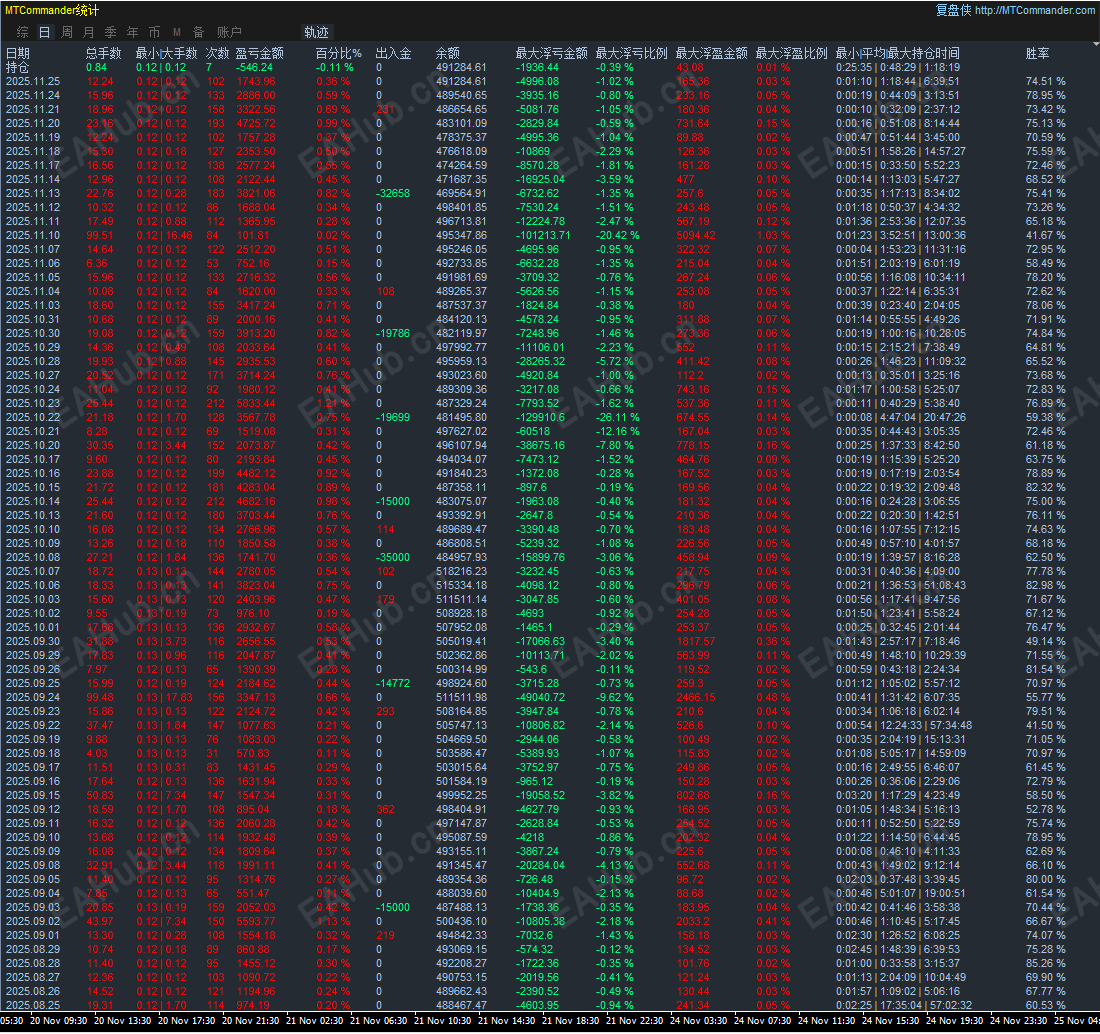Click the -26.11 % floating loss ratio

(617, 417)
